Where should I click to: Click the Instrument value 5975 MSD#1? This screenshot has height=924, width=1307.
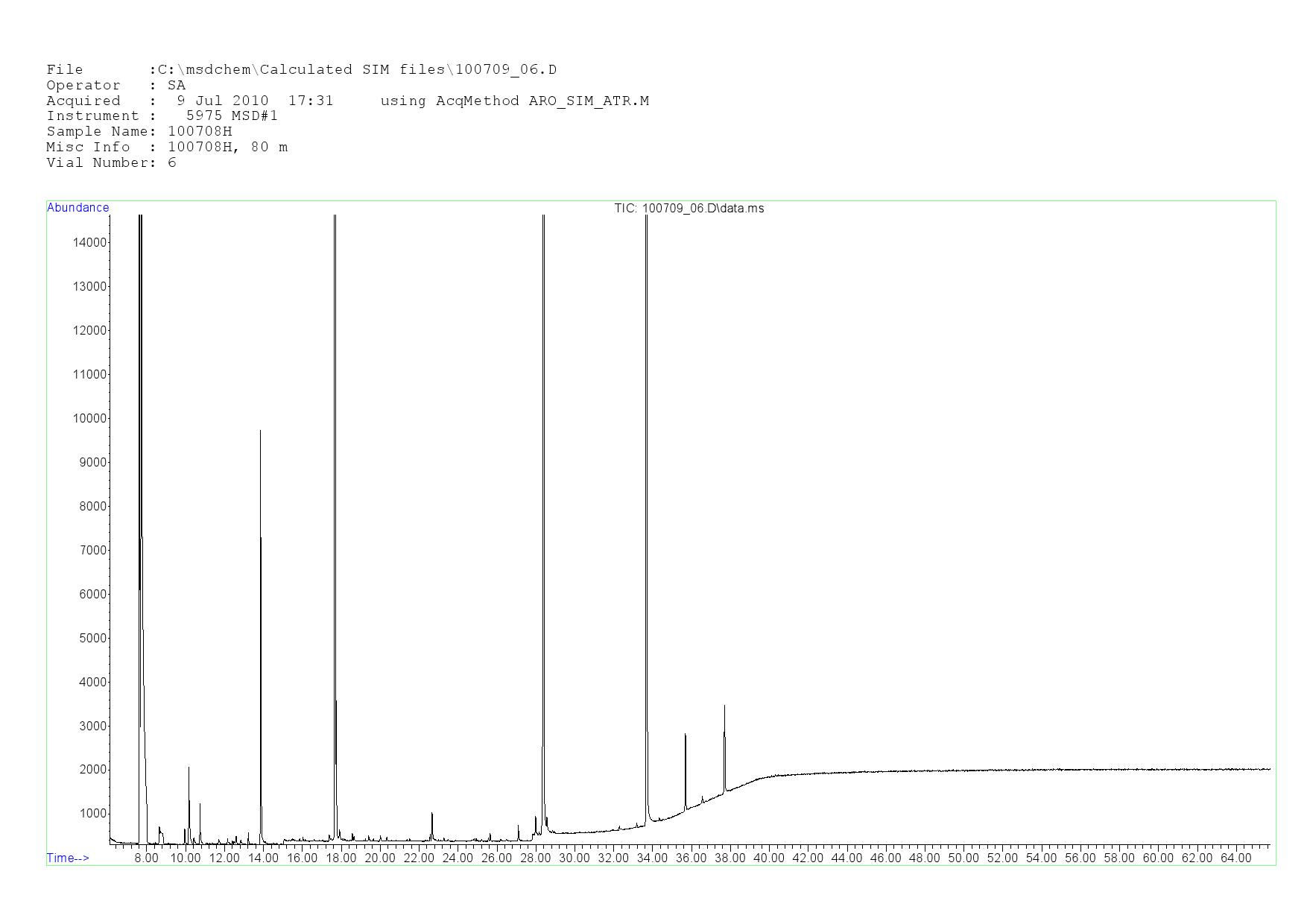click(x=231, y=115)
